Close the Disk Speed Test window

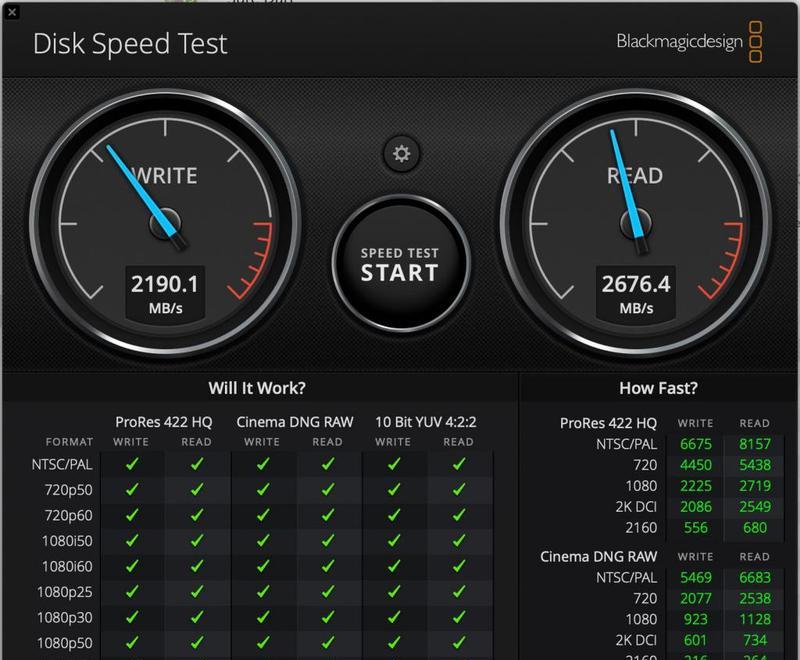10,13
